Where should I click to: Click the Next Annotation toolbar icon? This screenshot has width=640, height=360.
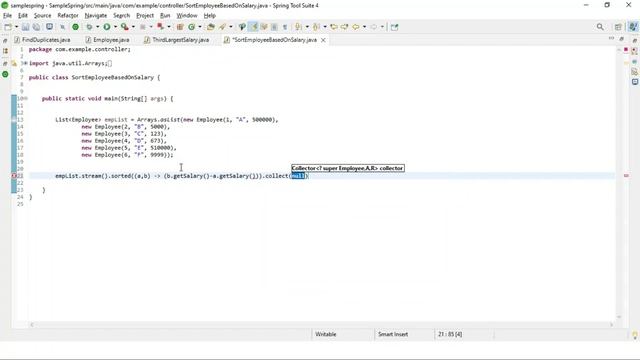point(298,27)
